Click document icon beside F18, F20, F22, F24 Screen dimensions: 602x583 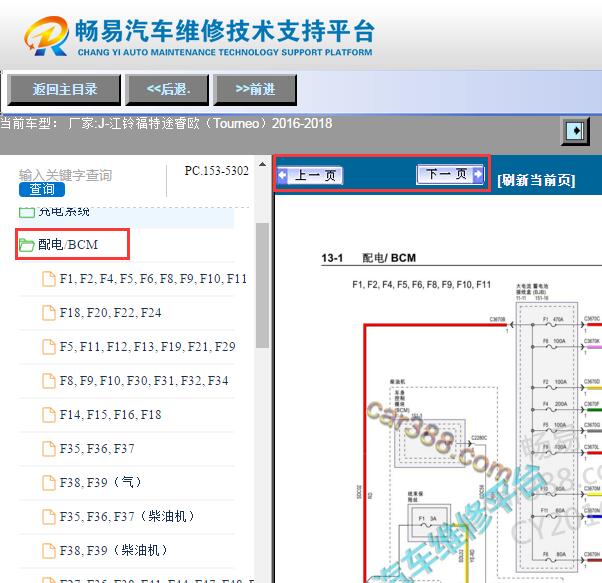49,313
